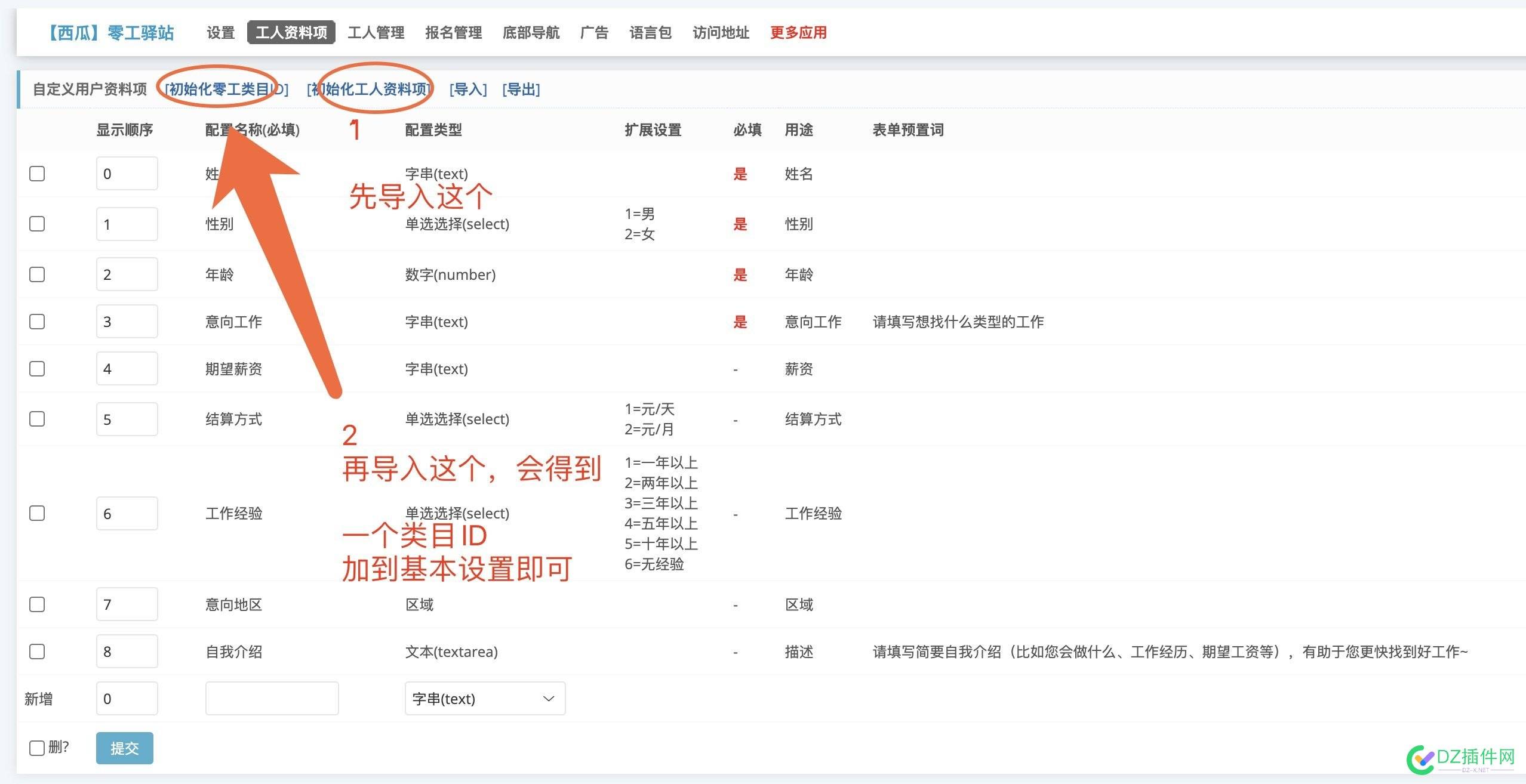Tick checkbox for 自我介绍 row
This screenshot has height=784, width=1526.
(x=37, y=652)
